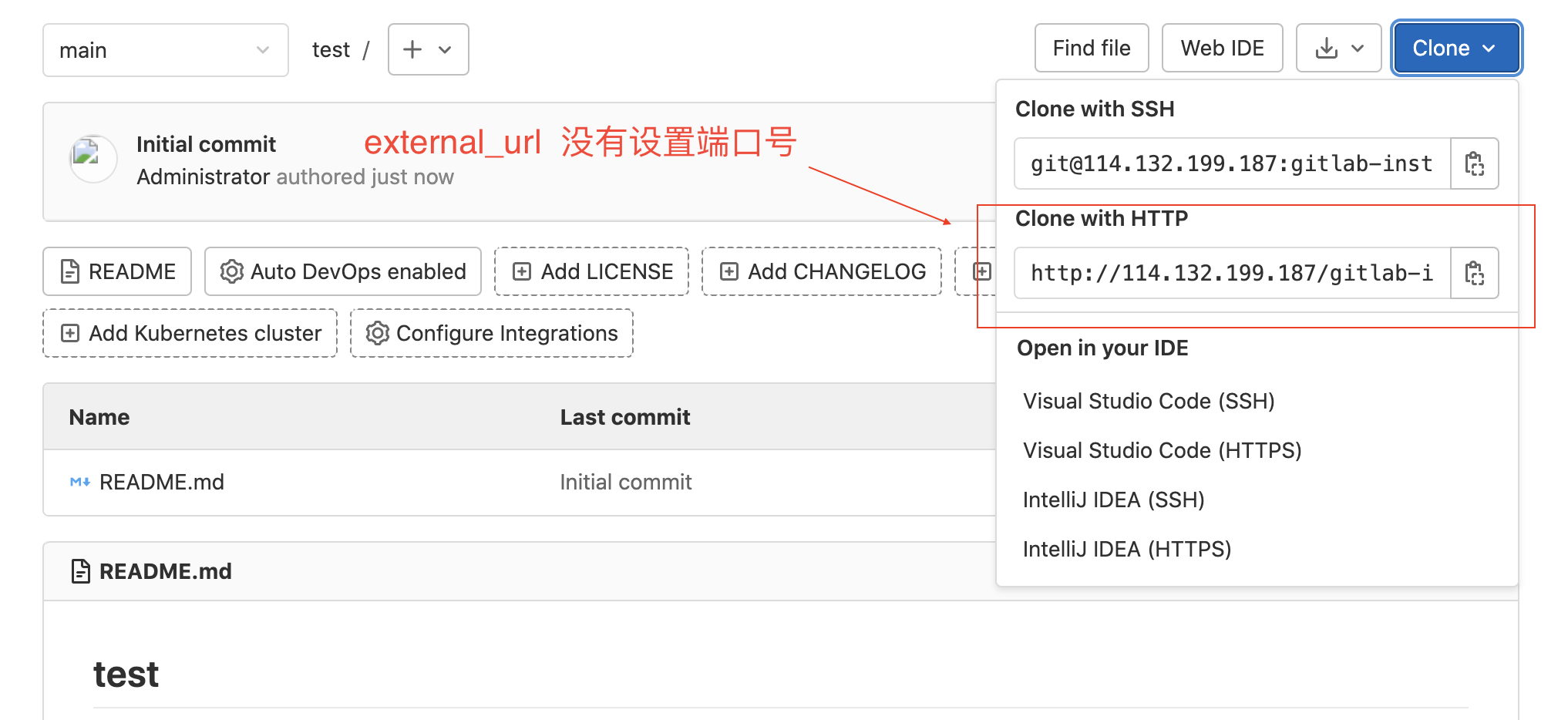The width and height of the screenshot is (1568, 720).
Task: Click the Initial commit title link
Action: coord(206,144)
